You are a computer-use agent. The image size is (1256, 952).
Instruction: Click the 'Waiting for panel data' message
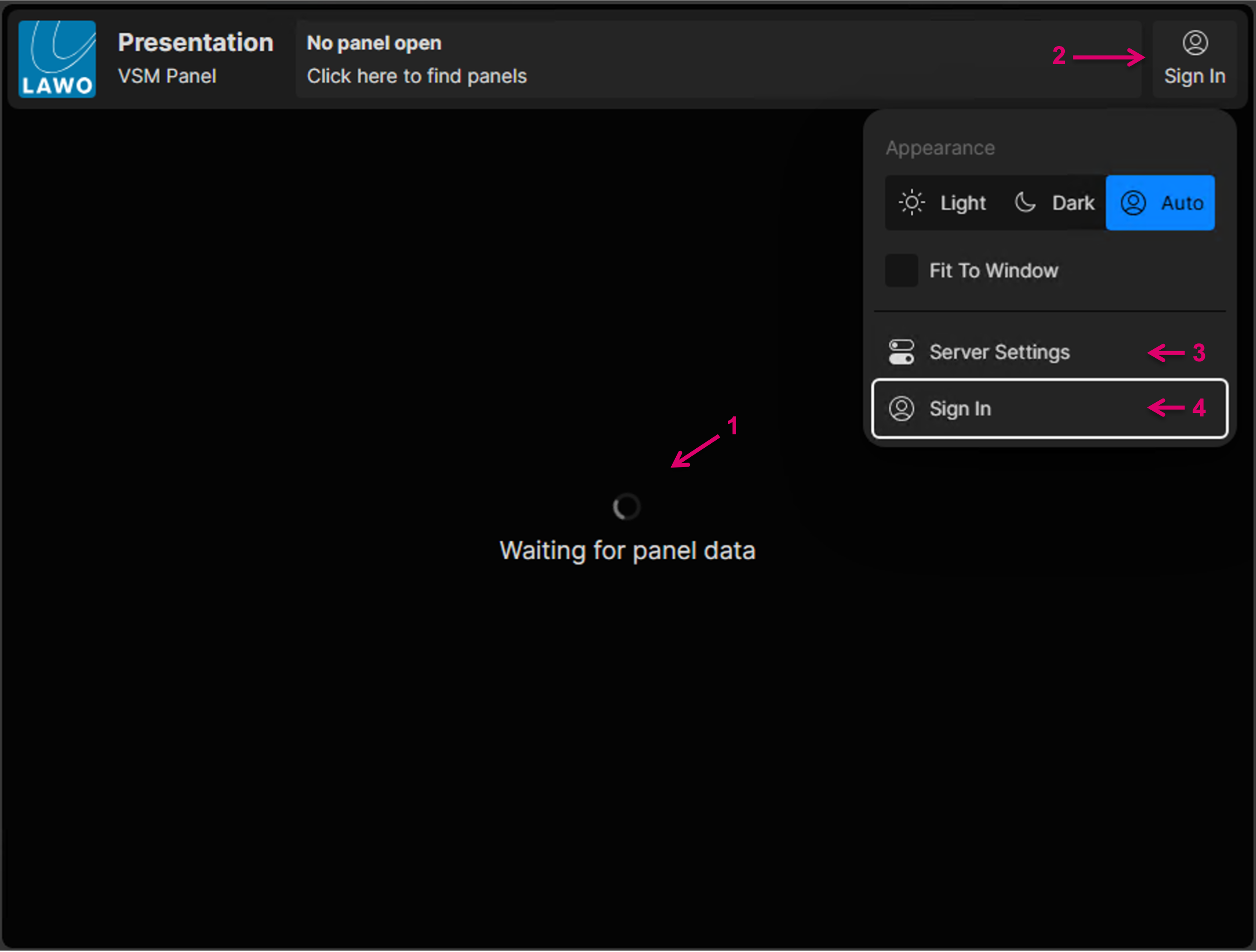pyautogui.click(x=627, y=550)
